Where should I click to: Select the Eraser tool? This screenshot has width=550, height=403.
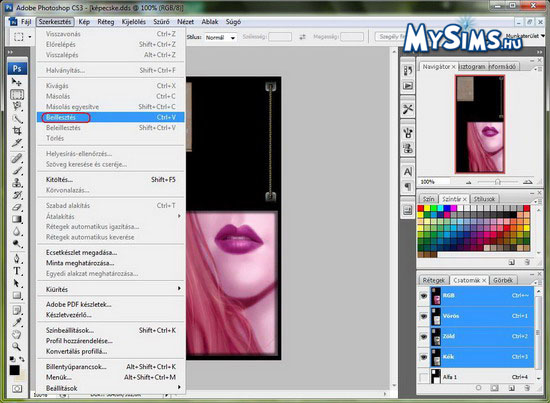coord(16,207)
